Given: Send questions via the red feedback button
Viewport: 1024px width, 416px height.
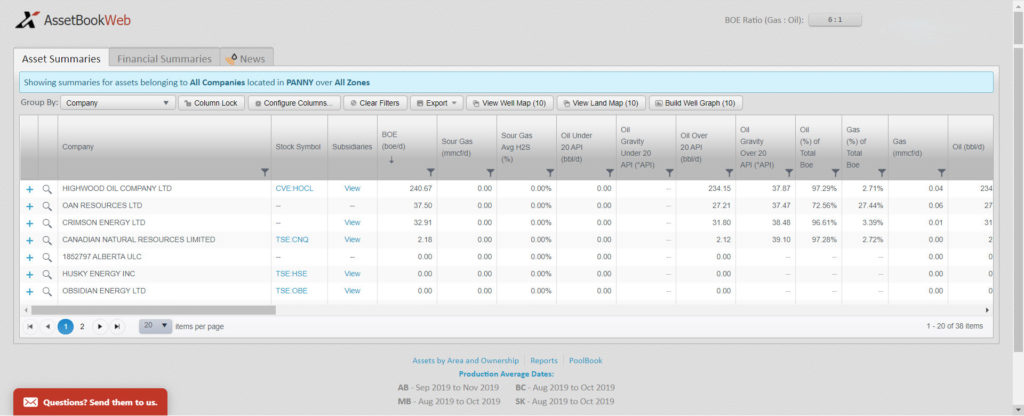Looking at the screenshot, I should (x=90, y=402).
